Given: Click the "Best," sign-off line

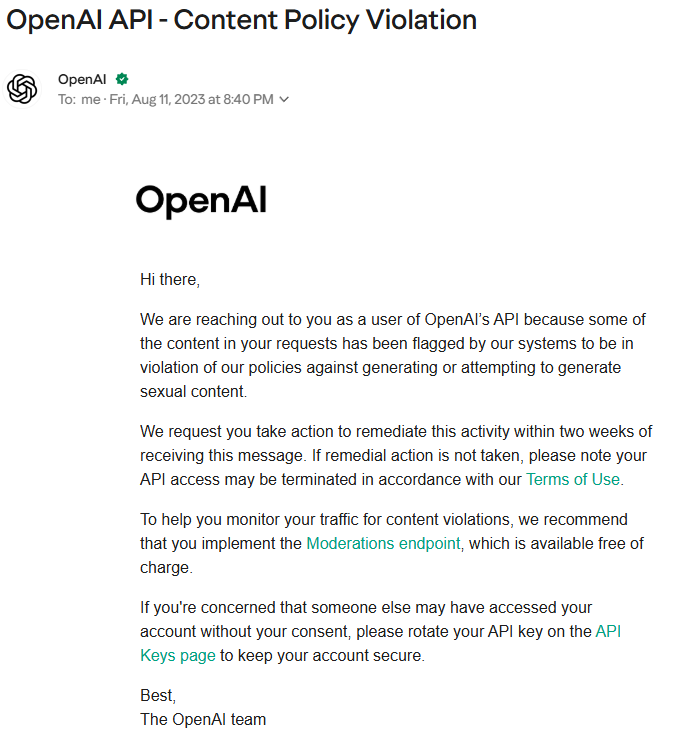Looking at the screenshot, I should coord(158,696).
